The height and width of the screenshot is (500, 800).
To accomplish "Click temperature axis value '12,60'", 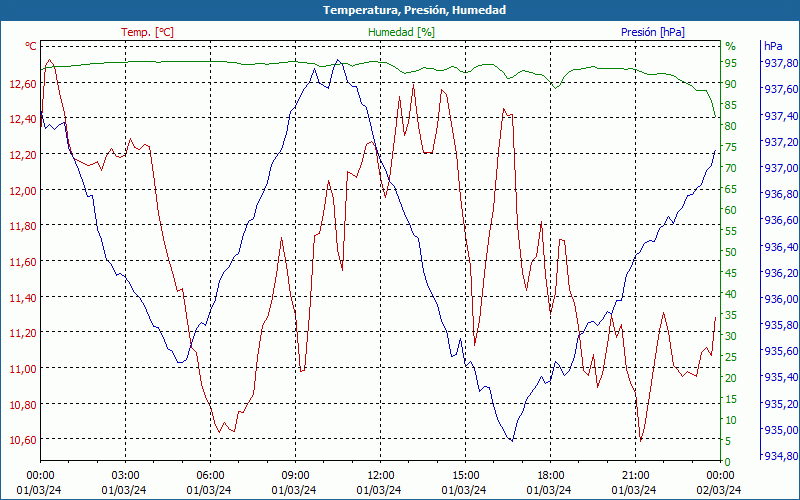I will pos(23,83).
